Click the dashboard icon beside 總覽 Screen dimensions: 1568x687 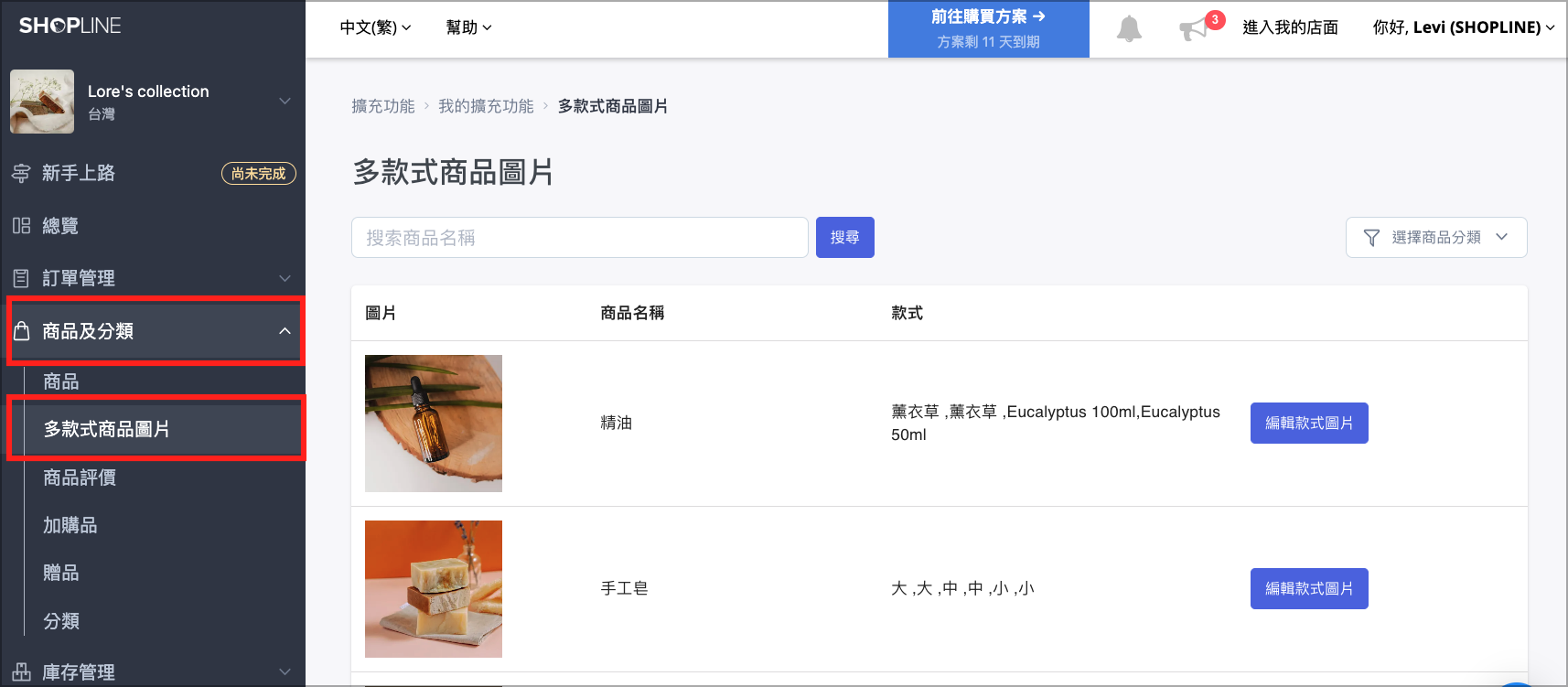(21, 225)
